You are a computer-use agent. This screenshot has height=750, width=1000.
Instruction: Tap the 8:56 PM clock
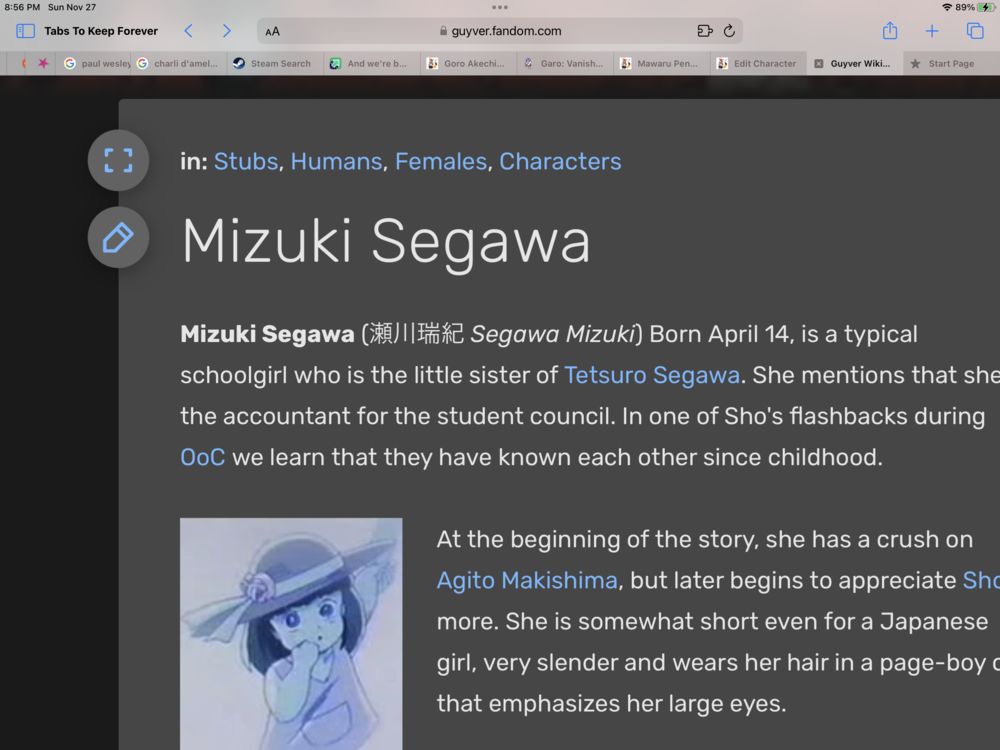tap(22, 7)
